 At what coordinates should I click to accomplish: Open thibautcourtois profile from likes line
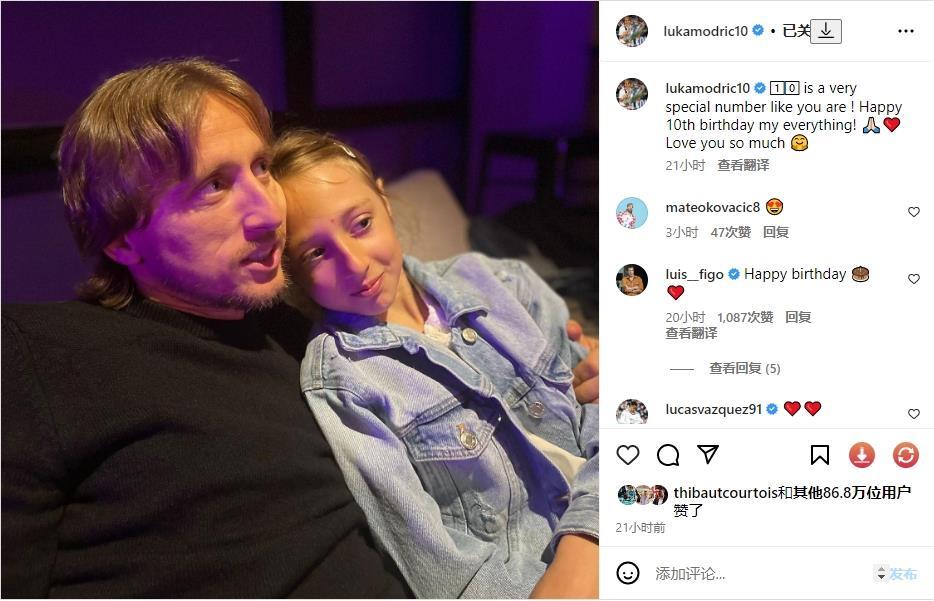tap(726, 493)
